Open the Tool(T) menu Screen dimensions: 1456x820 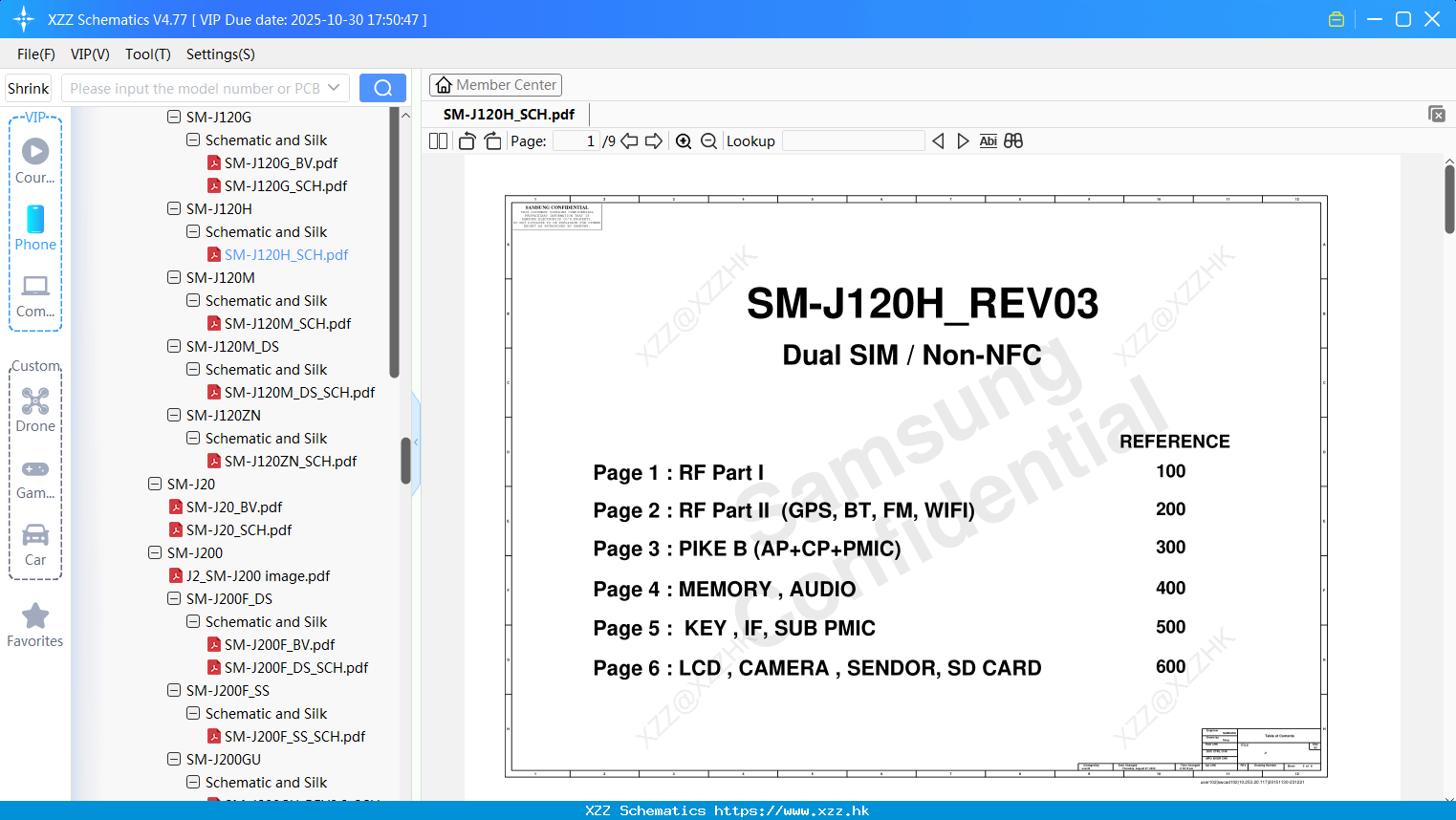(x=148, y=54)
